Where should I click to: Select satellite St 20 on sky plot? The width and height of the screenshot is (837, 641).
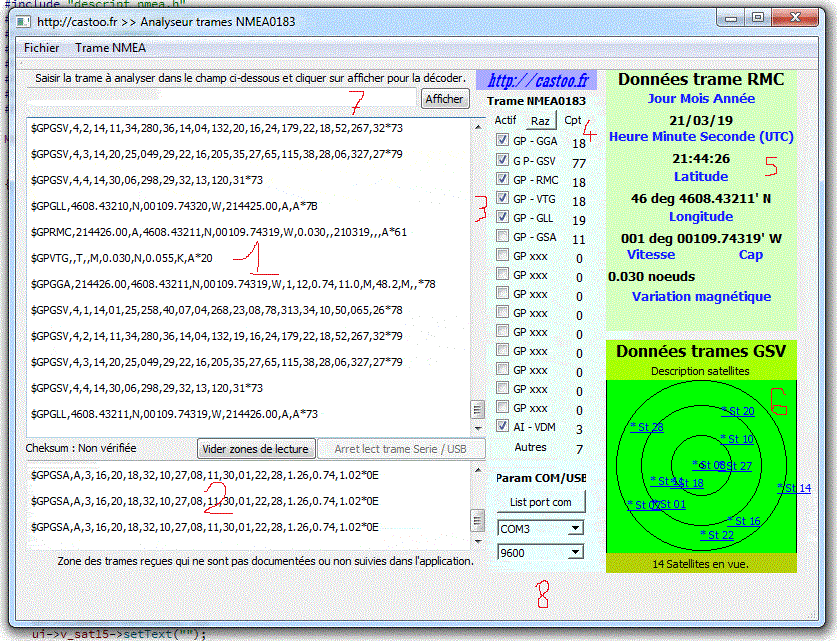pos(739,411)
